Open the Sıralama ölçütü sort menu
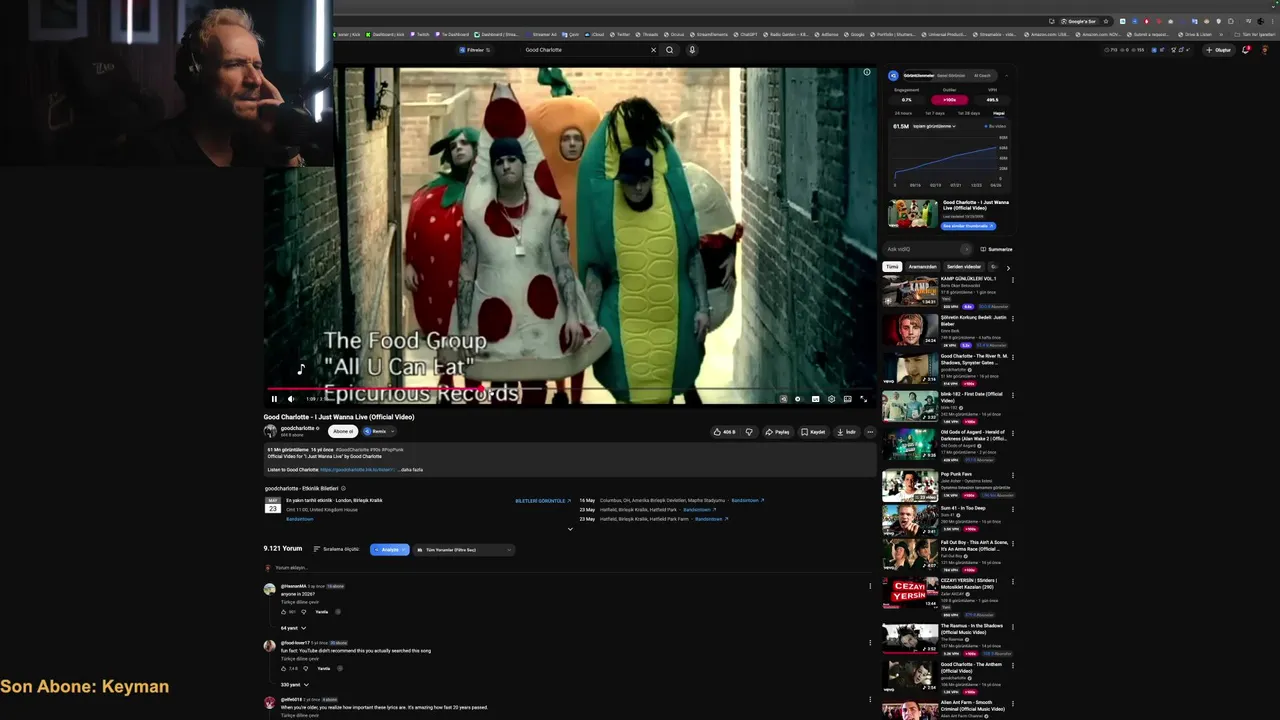This screenshot has height=720, width=1280. (336, 549)
